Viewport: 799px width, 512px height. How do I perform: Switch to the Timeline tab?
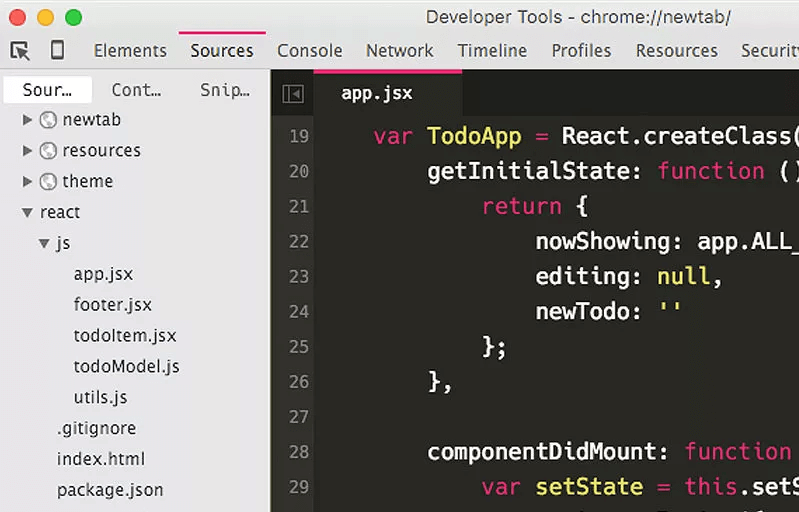[492, 51]
